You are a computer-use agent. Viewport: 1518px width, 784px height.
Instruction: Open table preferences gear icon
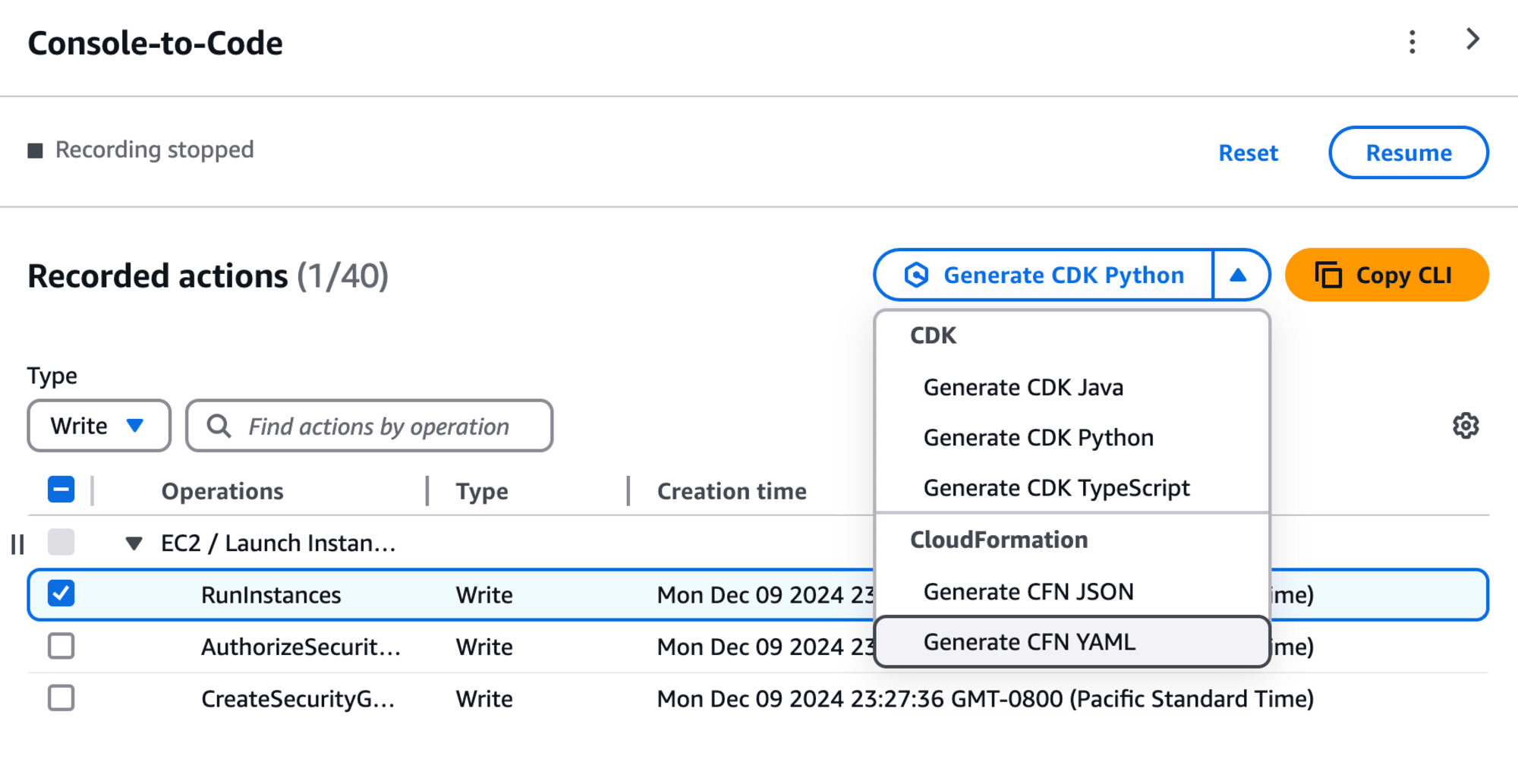(x=1466, y=426)
